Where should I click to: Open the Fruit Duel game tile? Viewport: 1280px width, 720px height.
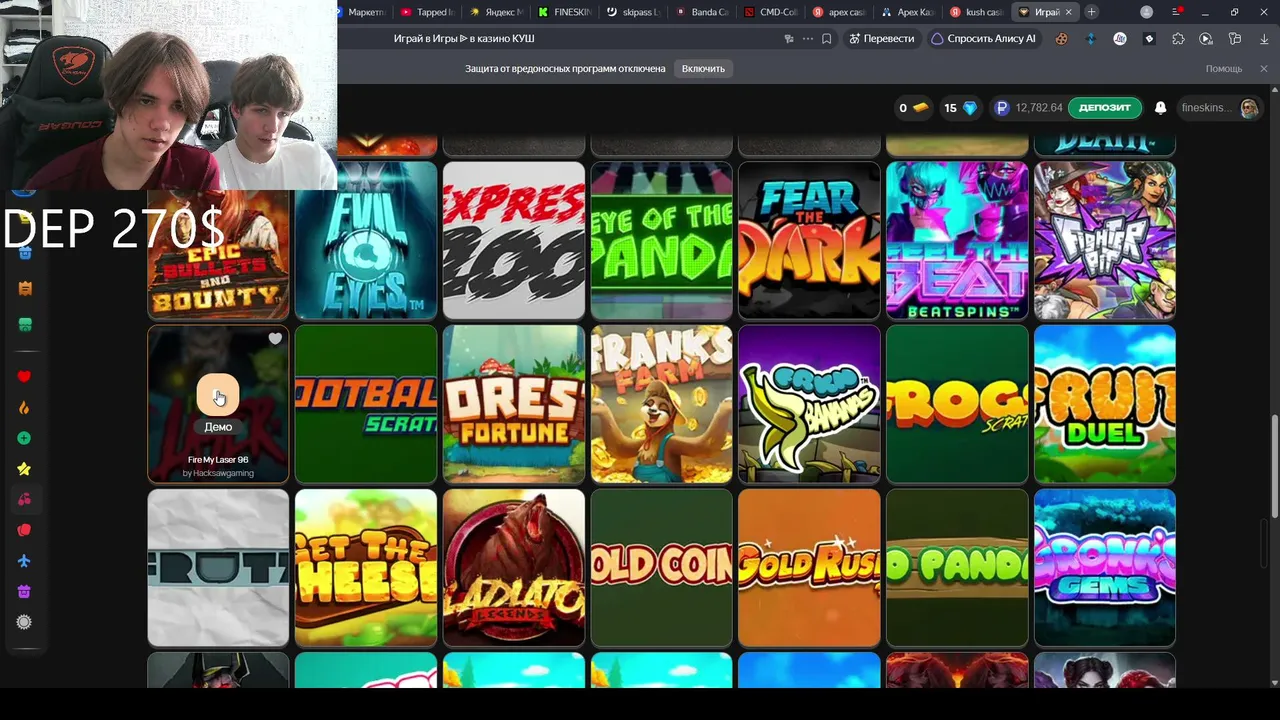tap(1105, 404)
